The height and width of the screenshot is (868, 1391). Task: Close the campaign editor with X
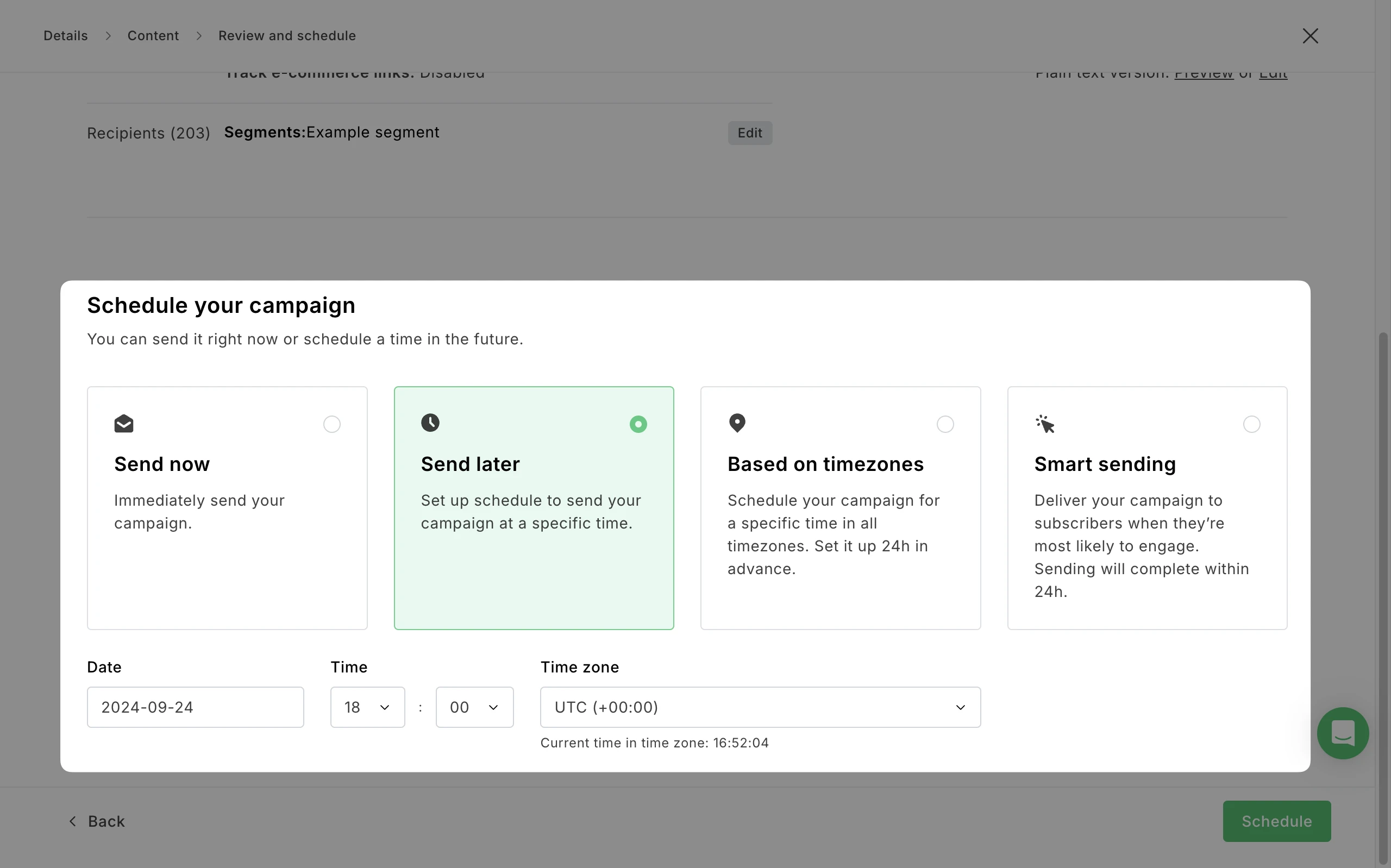[1309, 36]
